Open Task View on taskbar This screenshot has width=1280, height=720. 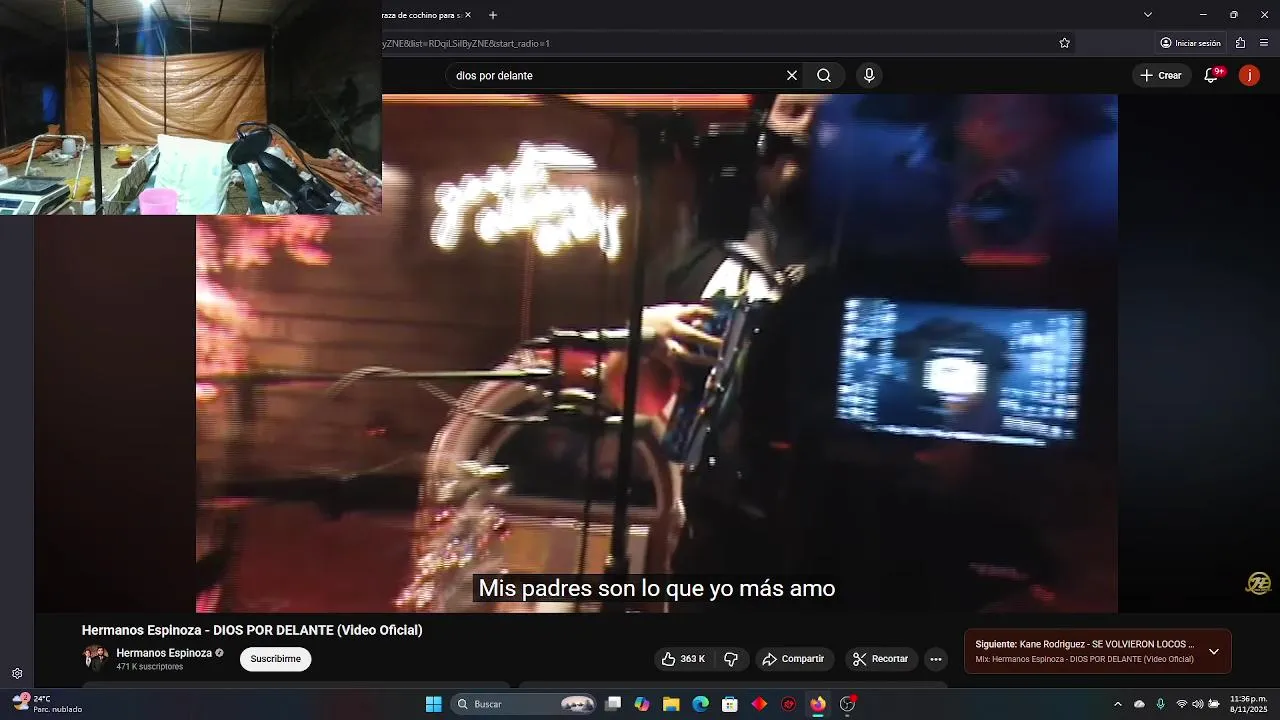(x=613, y=704)
